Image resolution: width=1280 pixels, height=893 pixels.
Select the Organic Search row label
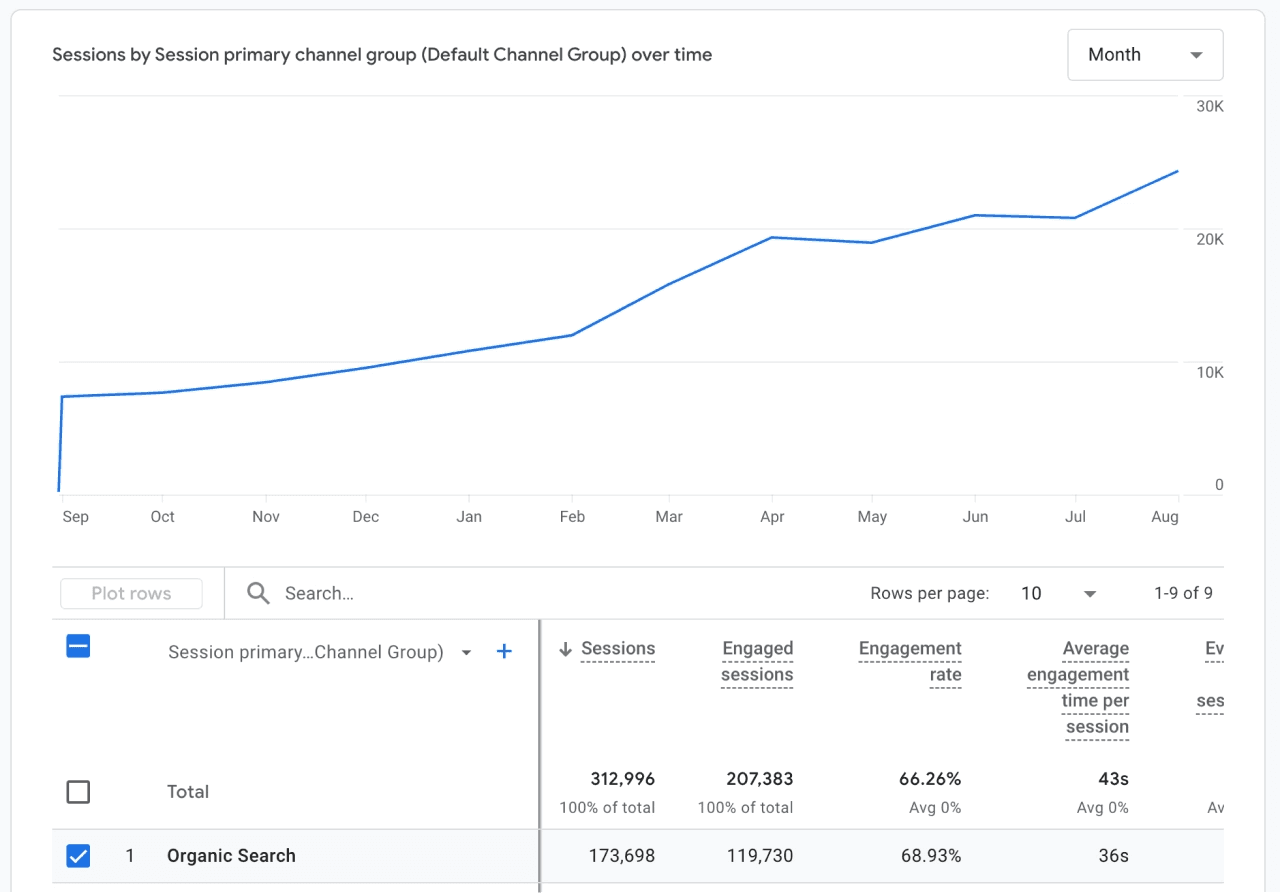coord(231,856)
